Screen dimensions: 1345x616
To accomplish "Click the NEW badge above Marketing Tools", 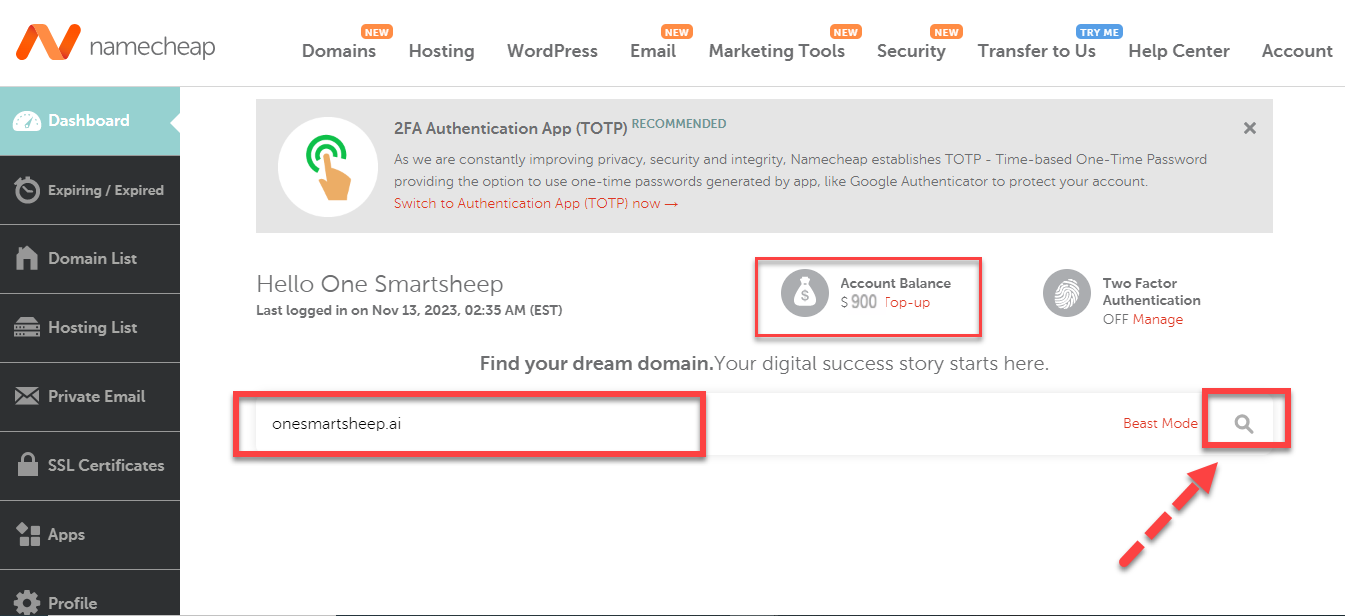I will (x=846, y=32).
